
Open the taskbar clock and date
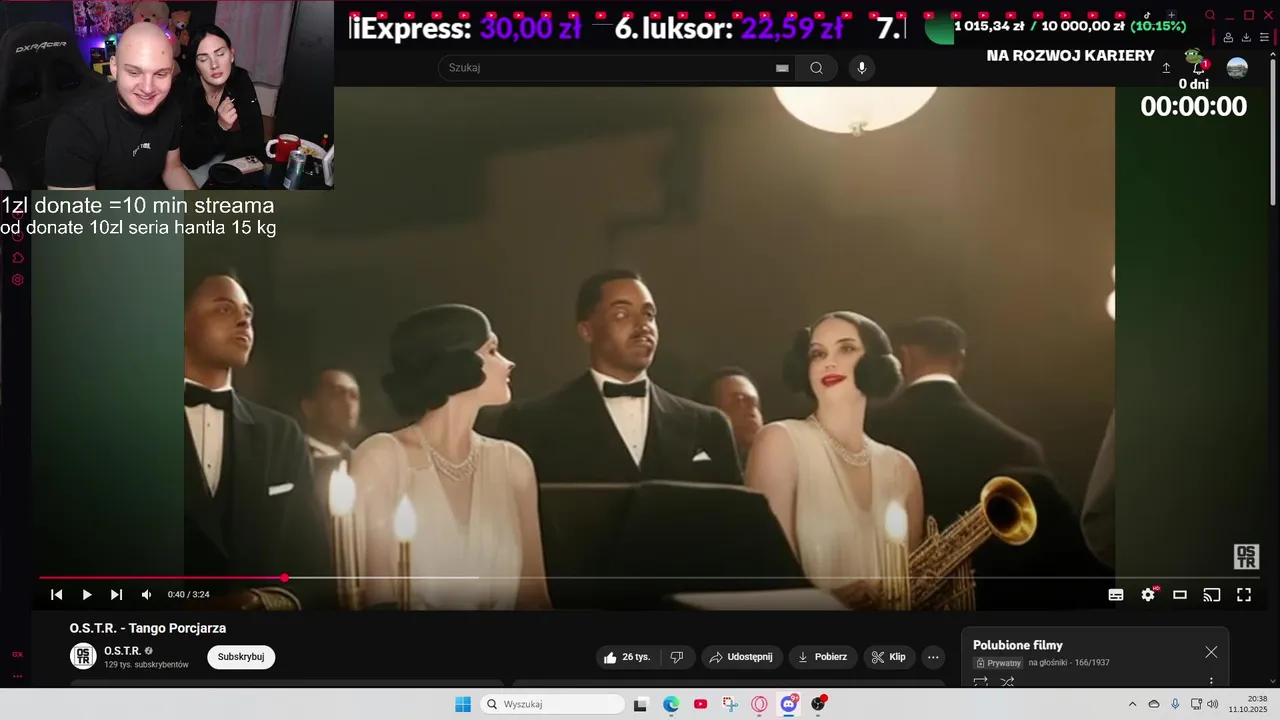tap(1248, 704)
